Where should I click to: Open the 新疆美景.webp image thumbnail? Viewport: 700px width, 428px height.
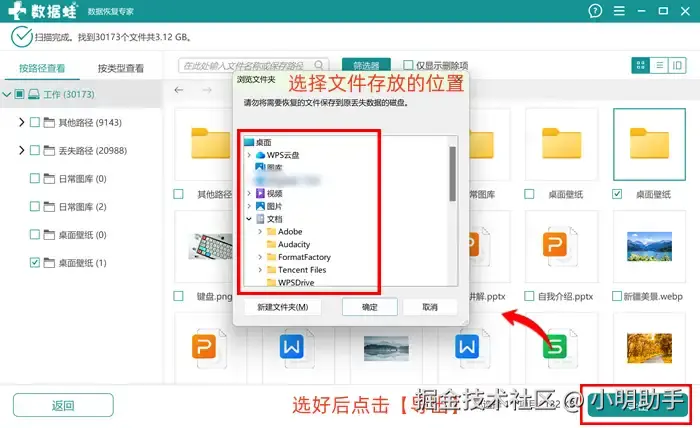(x=649, y=246)
